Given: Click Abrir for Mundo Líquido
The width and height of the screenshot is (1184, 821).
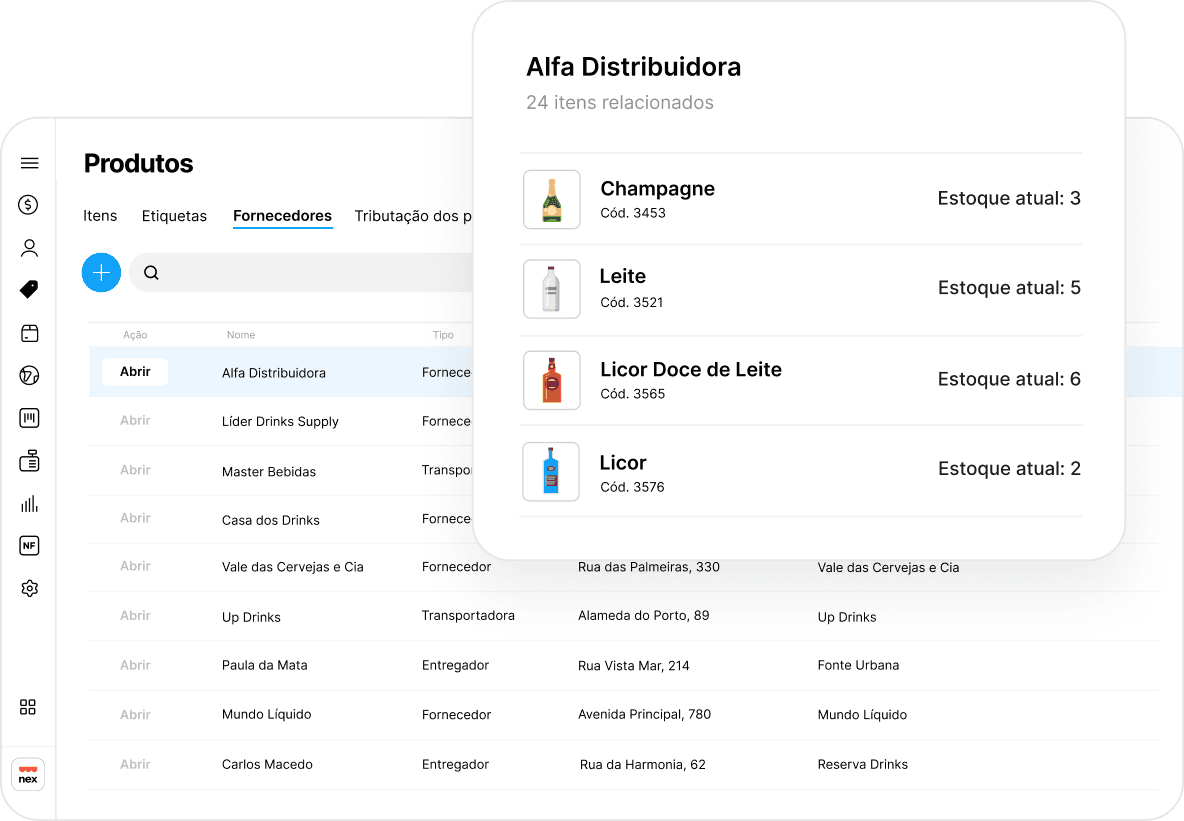Looking at the screenshot, I should coord(135,715).
